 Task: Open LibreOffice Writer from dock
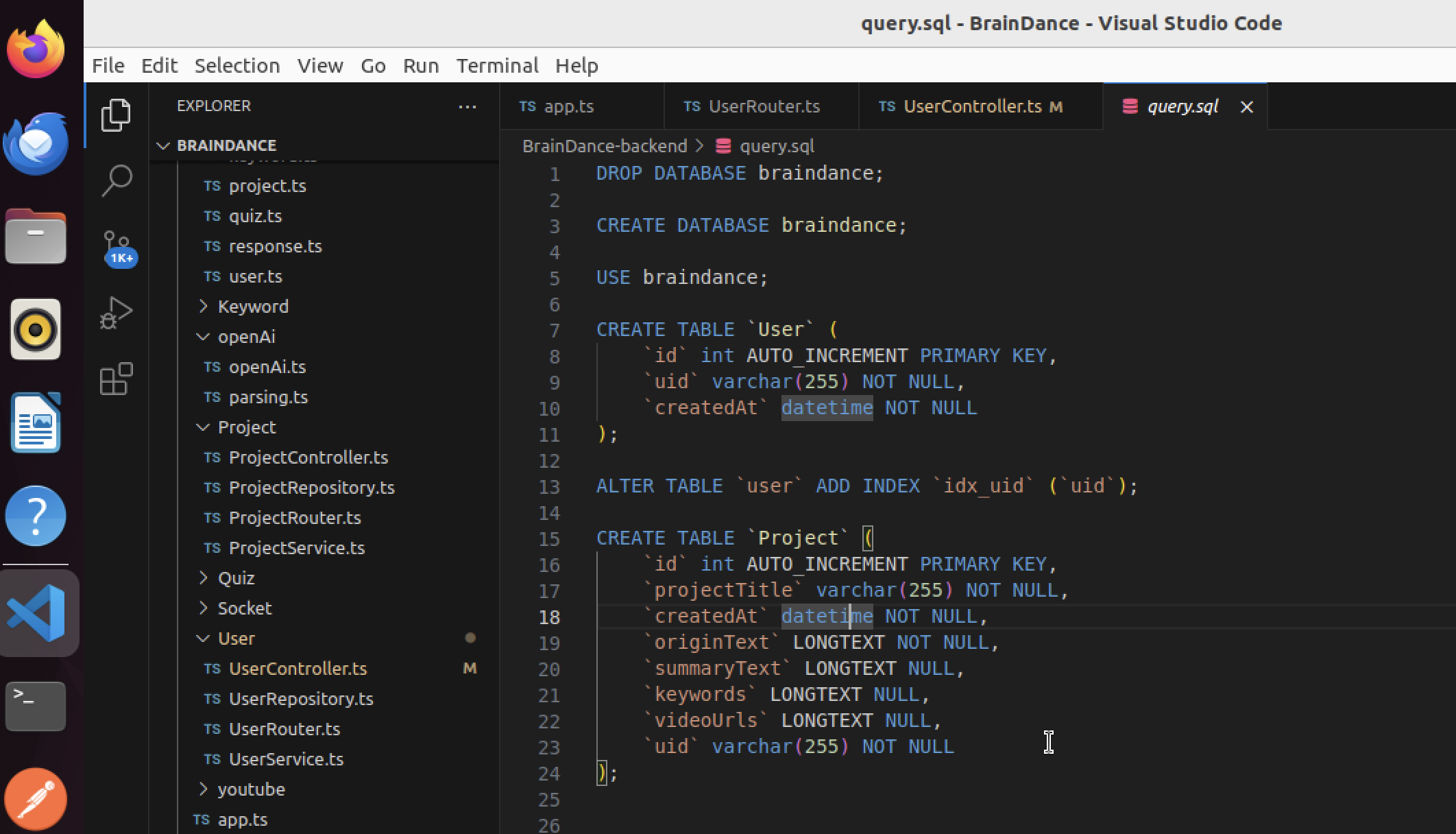click(x=36, y=422)
